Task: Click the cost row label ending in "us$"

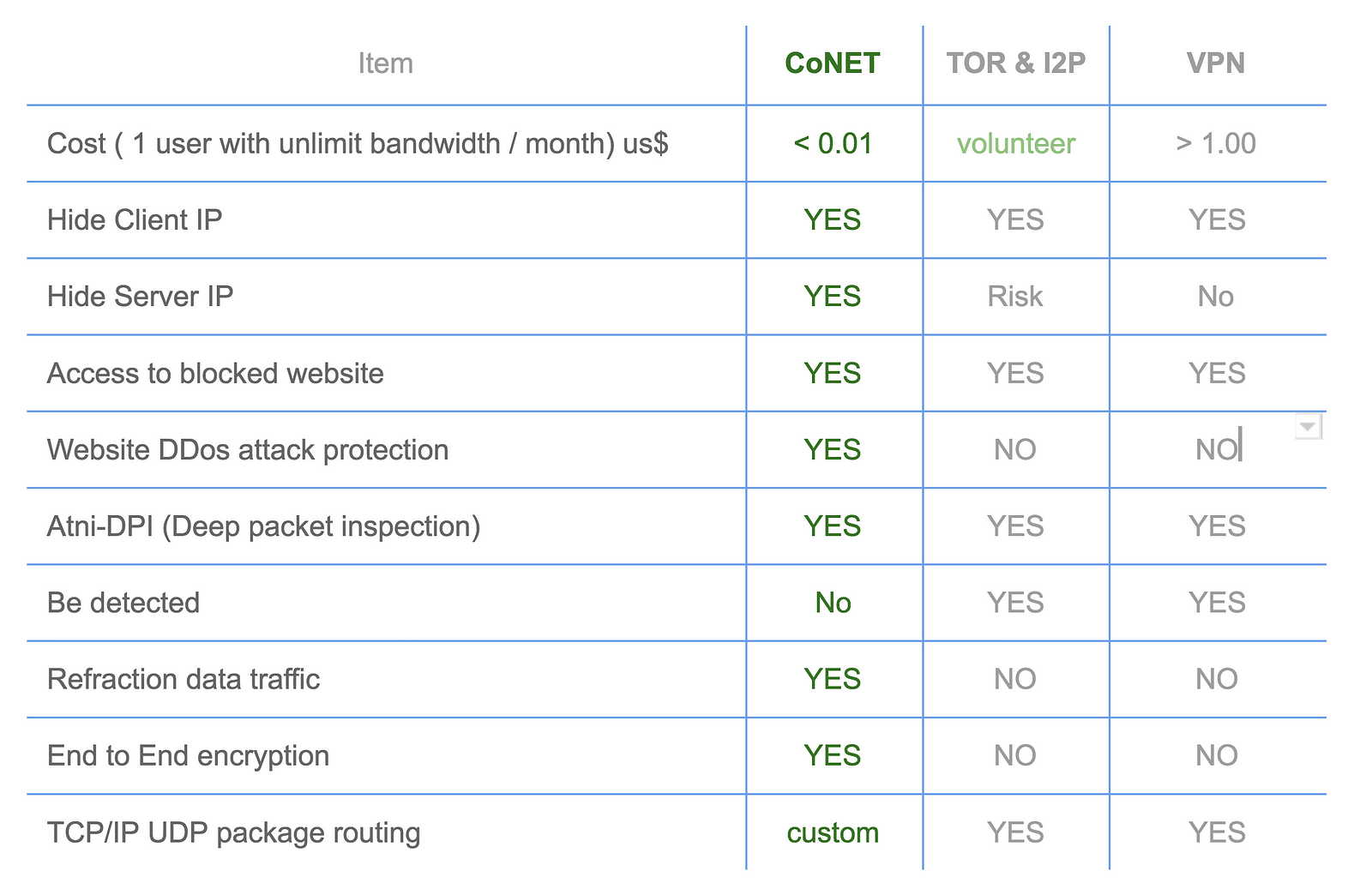Action: [358, 144]
